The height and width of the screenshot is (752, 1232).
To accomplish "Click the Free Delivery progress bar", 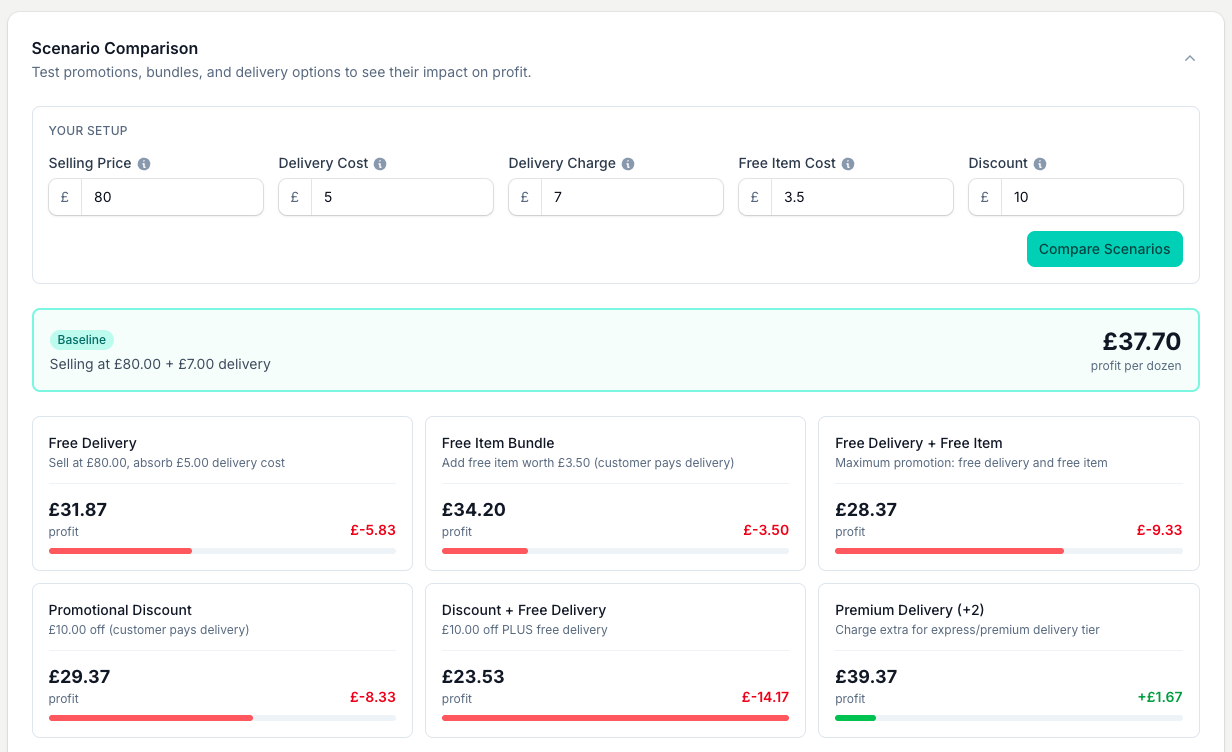I will (222, 551).
